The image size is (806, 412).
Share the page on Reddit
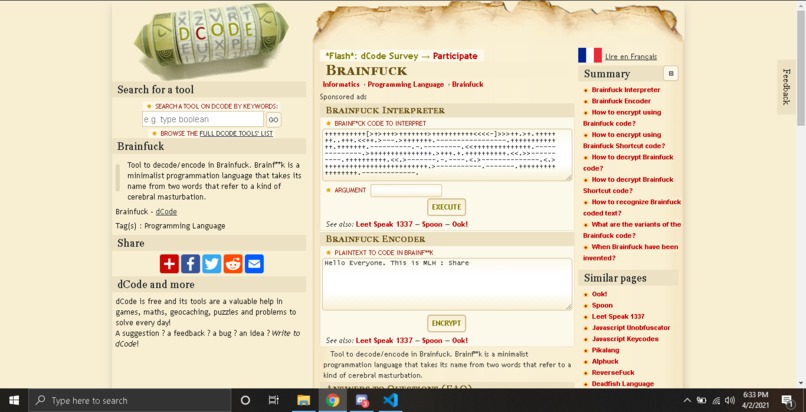(x=233, y=264)
